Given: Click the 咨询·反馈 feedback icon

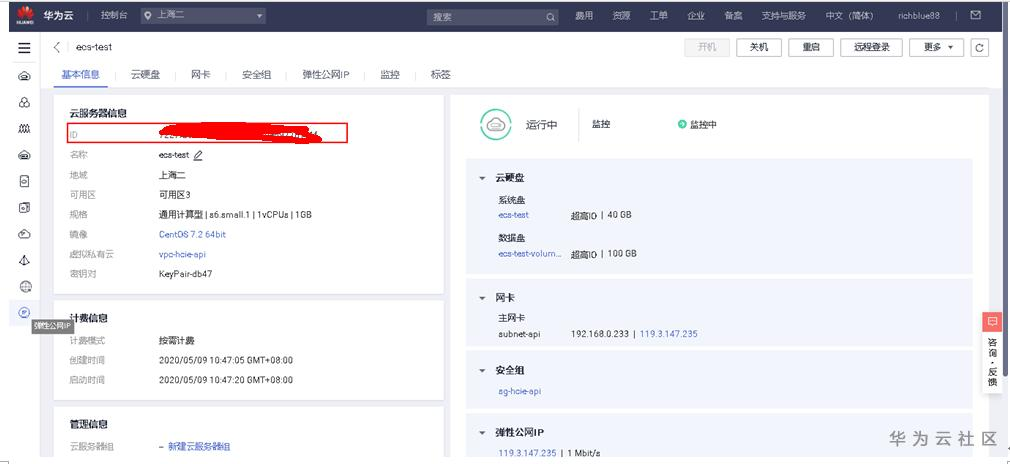Looking at the screenshot, I should coord(992,321).
